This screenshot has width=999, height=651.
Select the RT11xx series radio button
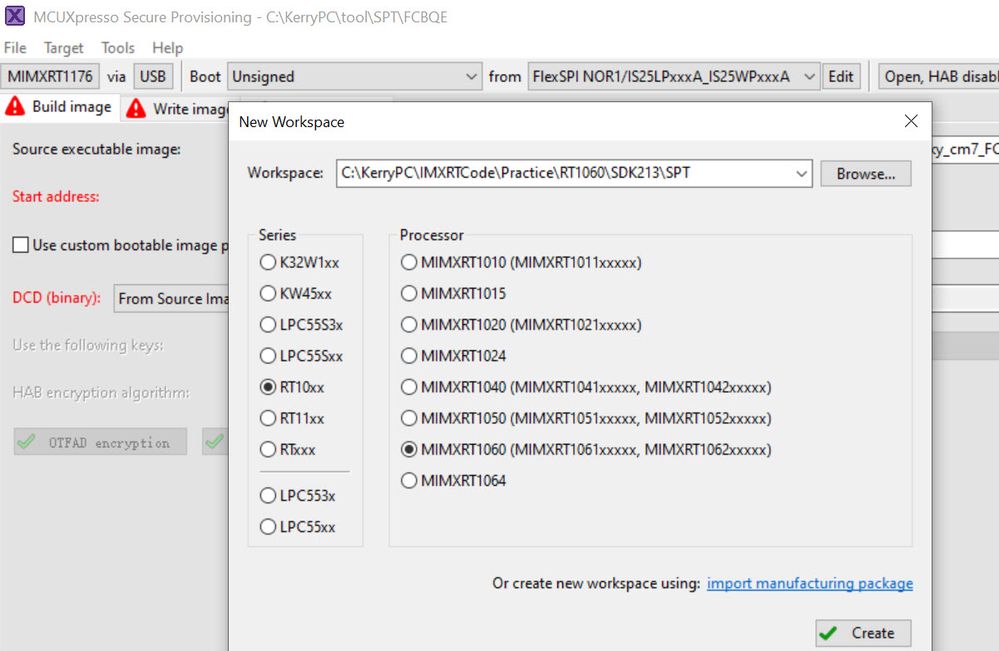268,418
